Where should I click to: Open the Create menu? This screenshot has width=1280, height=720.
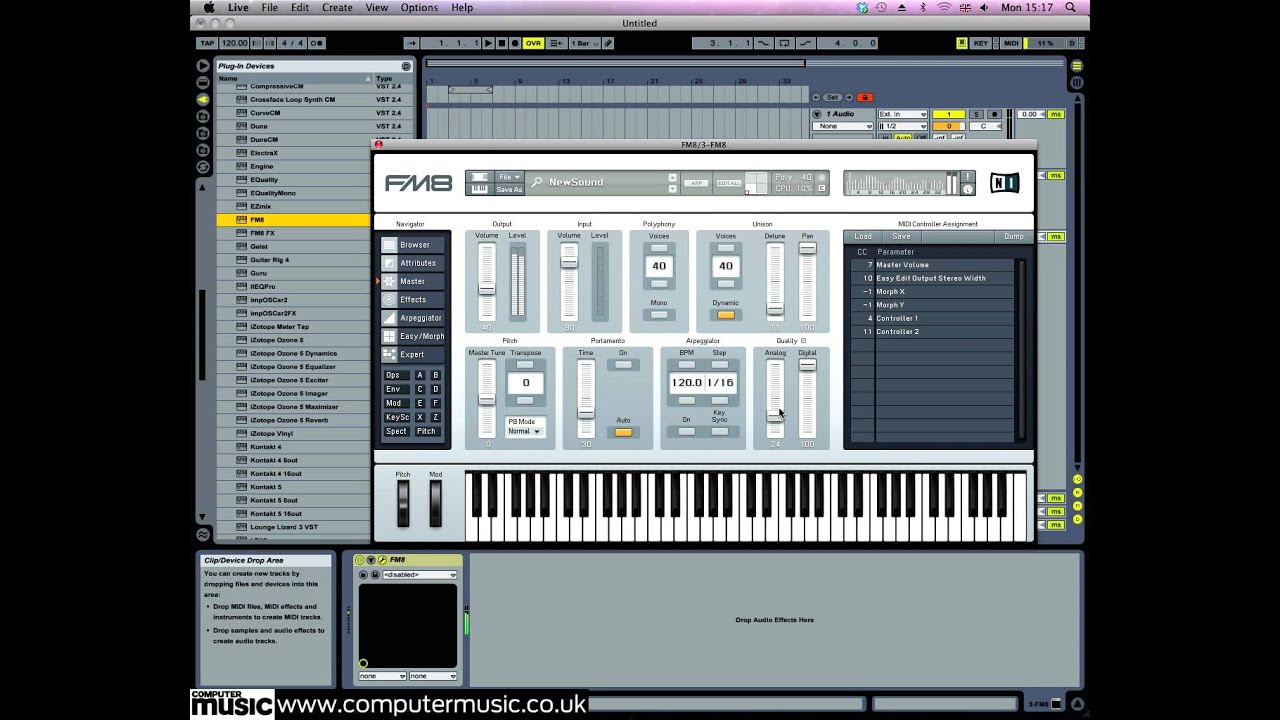(337, 7)
